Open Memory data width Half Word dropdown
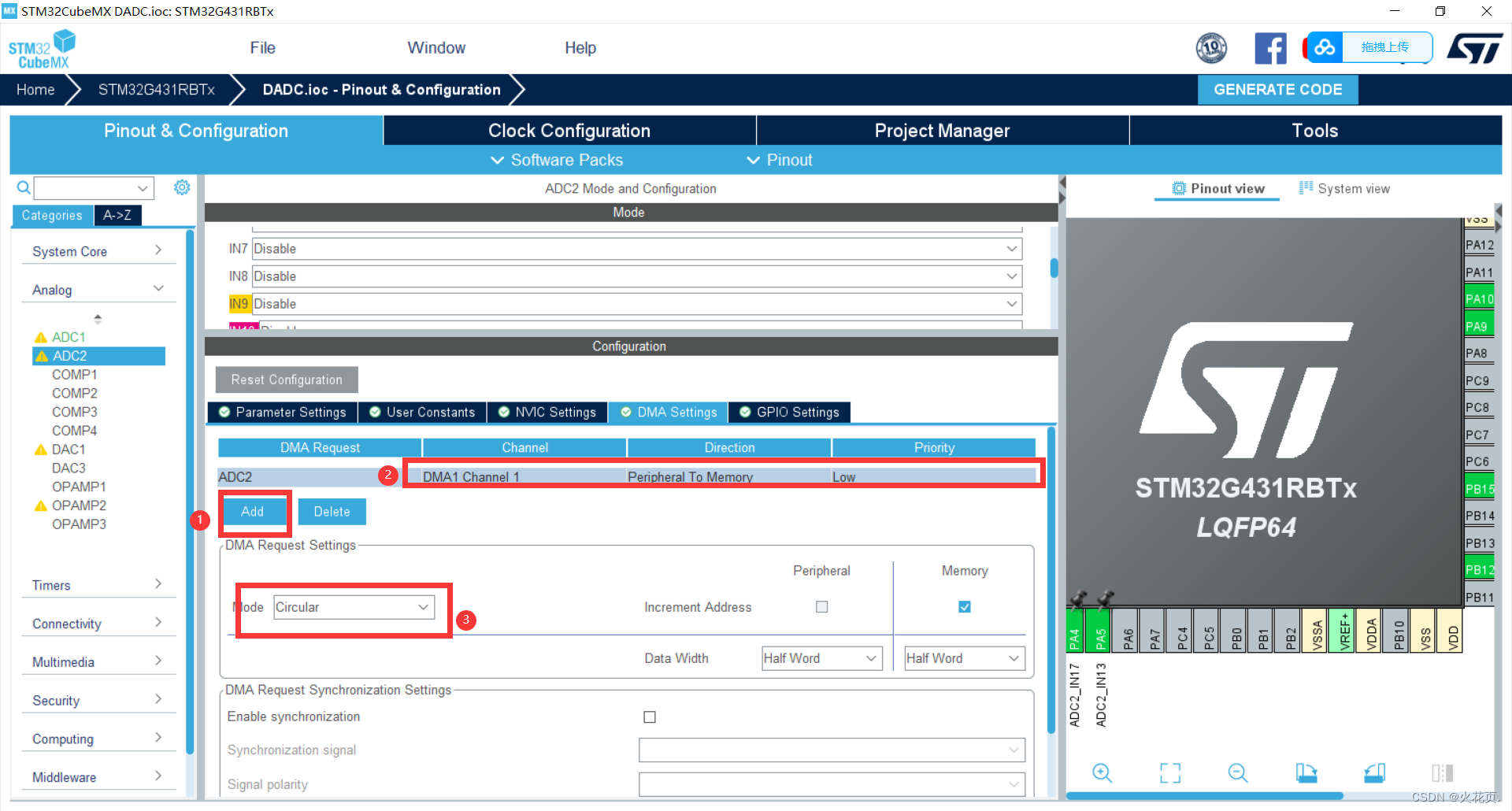This screenshot has height=811, width=1512. click(x=965, y=658)
